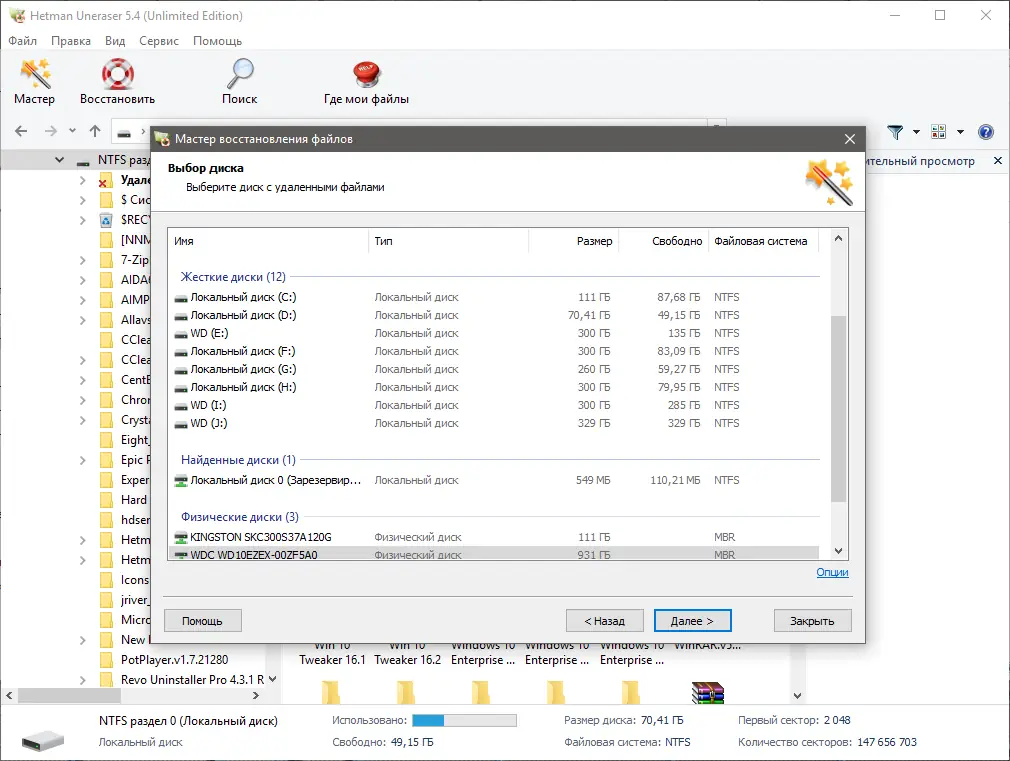Image resolution: width=1010 pixels, height=761 pixels.
Task: Open navigation history dropdown arrow
Action: point(72,131)
